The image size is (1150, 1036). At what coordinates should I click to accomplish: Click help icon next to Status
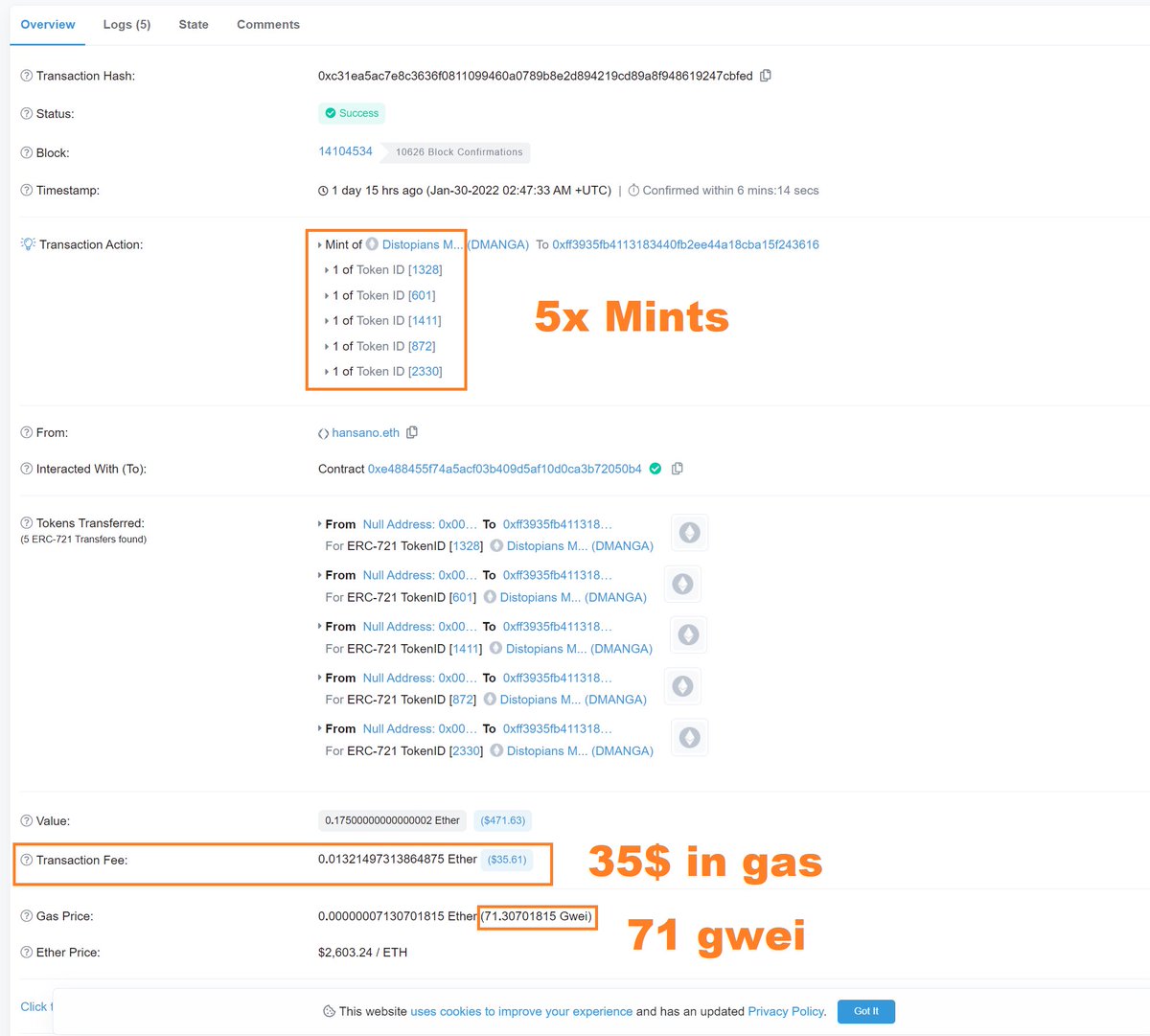pos(27,113)
